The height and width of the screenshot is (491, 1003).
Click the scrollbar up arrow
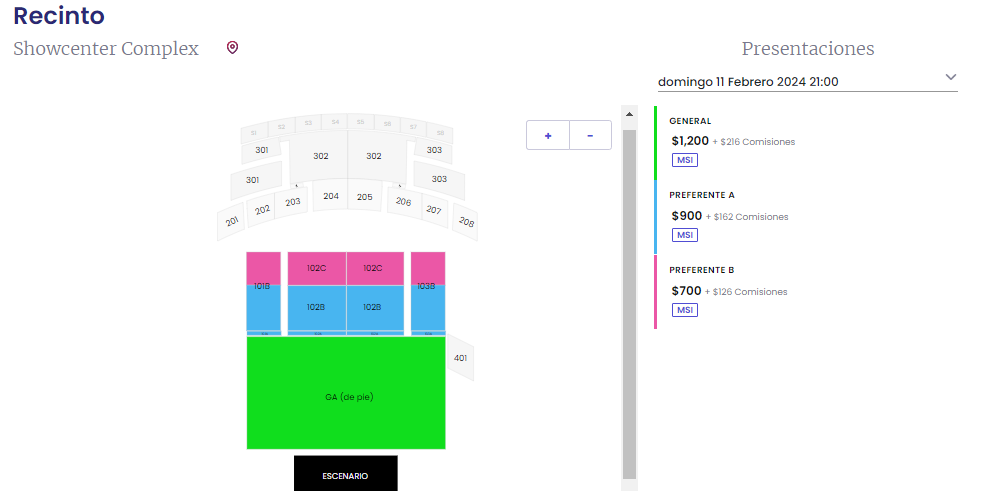[x=629, y=114]
